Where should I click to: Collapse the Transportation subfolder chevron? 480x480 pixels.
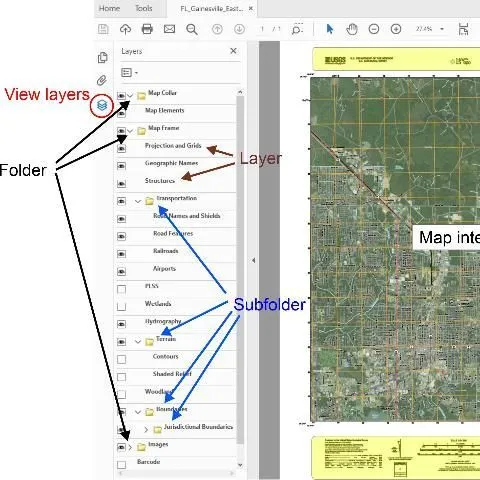pyautogui.click(x=138, y=201)
